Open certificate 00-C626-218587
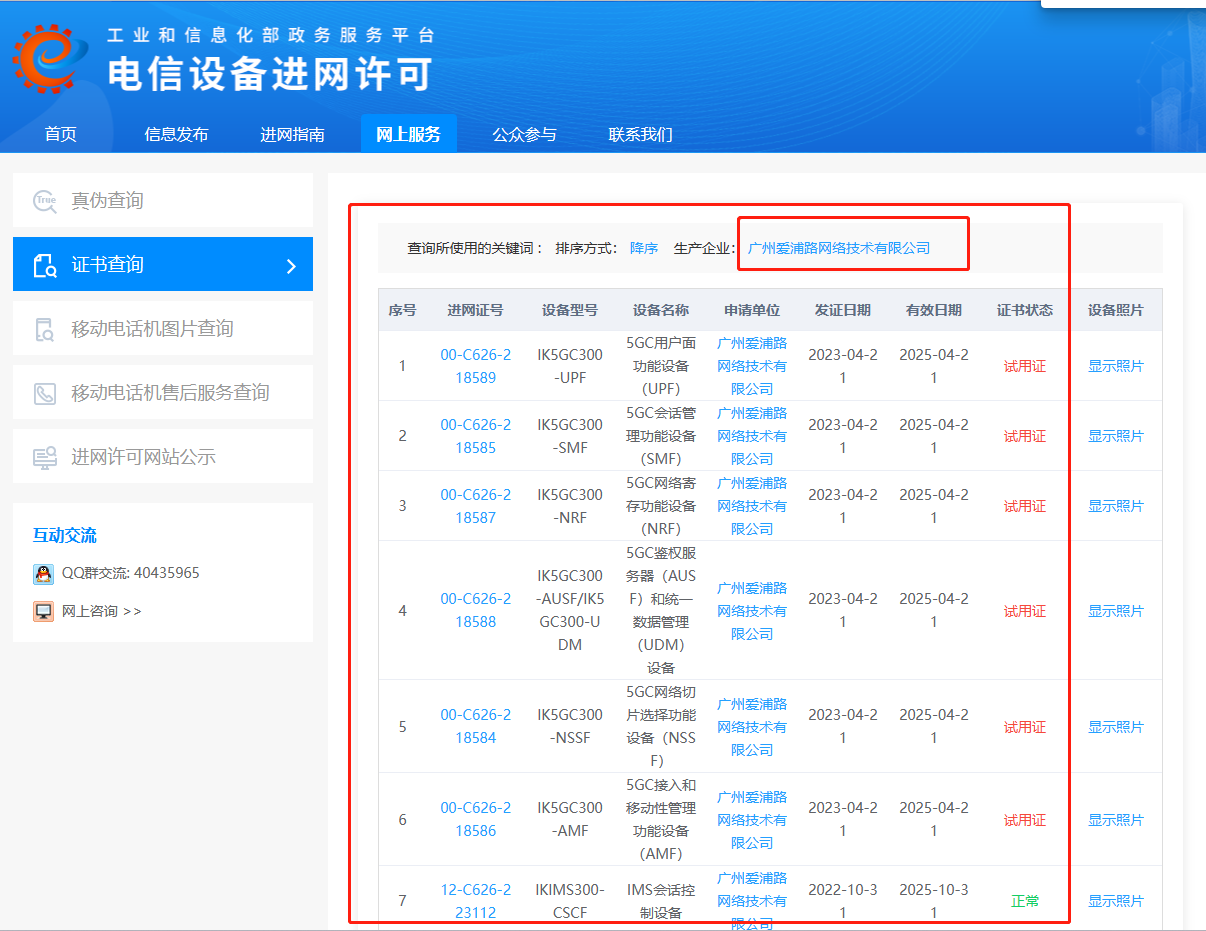 (x=475, y=506)
